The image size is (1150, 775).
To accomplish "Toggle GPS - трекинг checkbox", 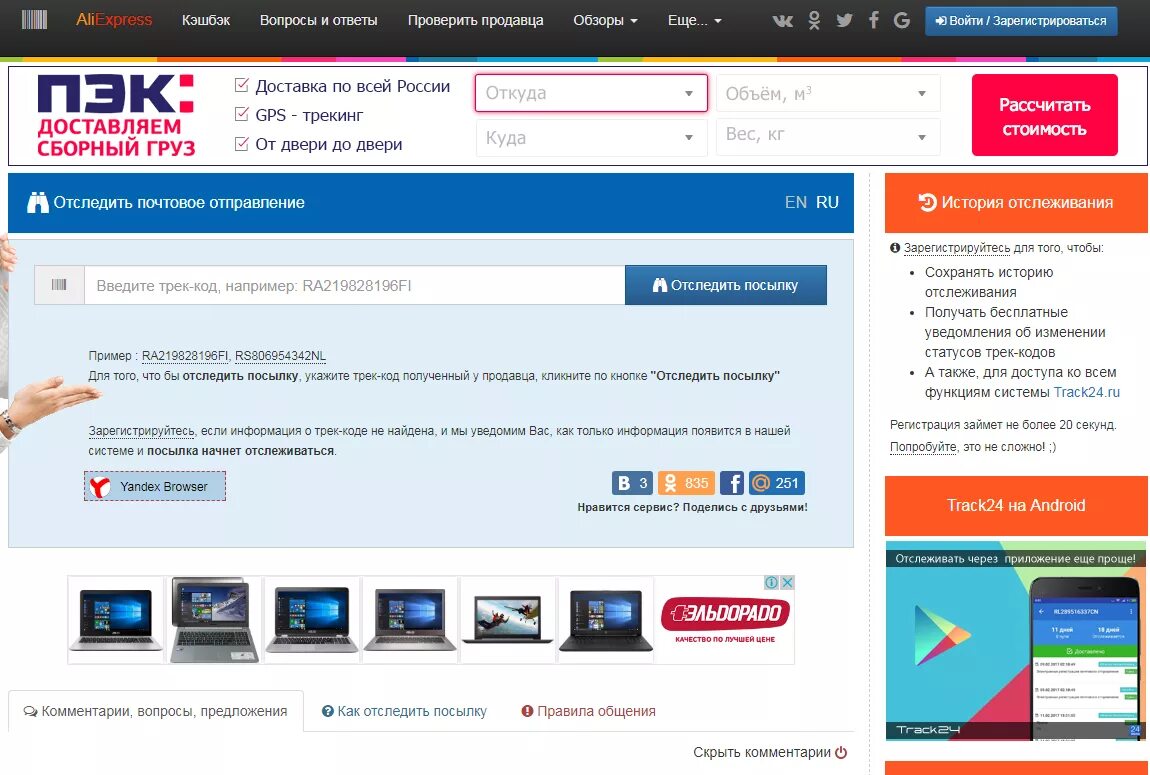I will [x=241, y=114].
